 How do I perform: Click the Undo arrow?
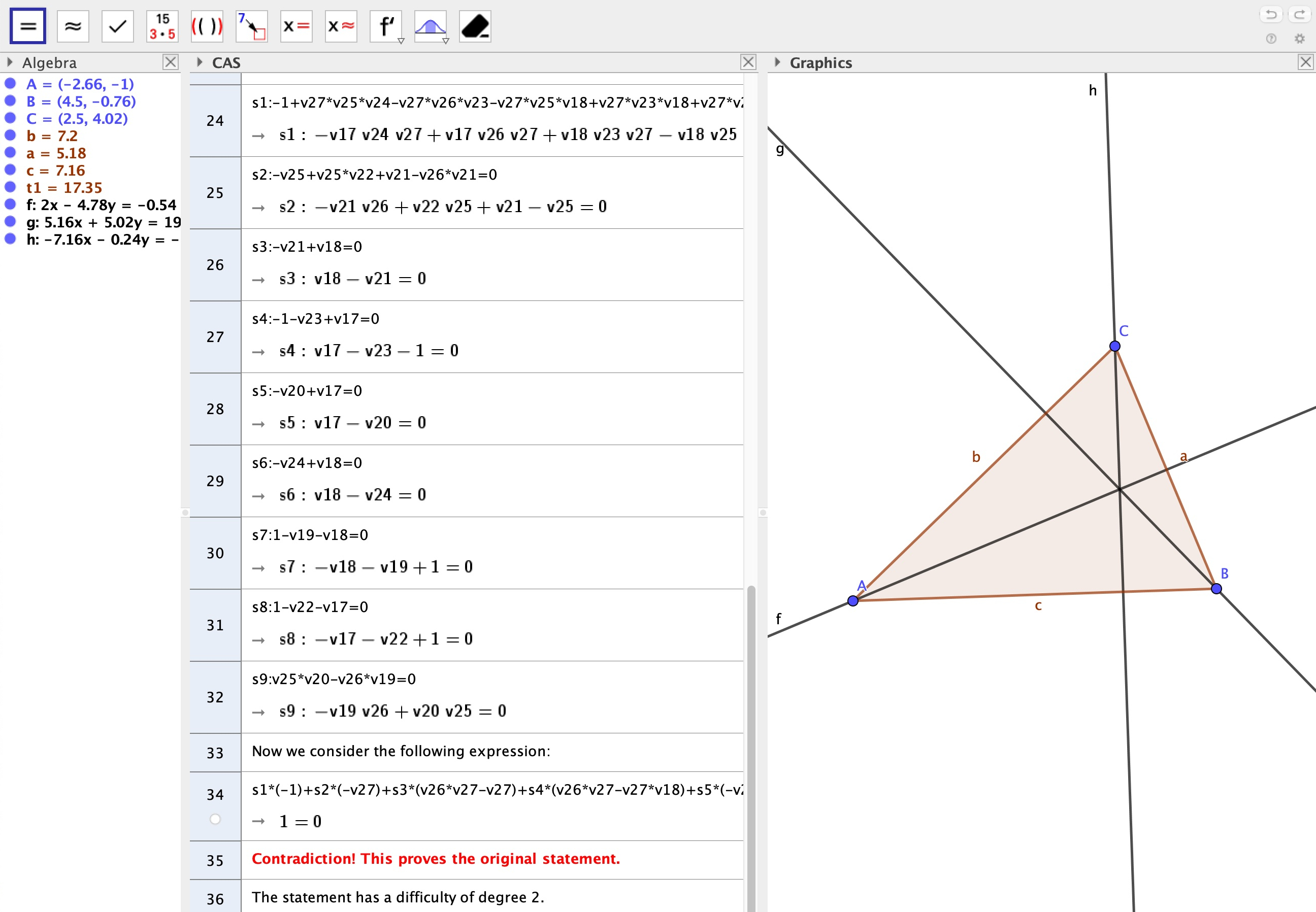click(1271, 14)
